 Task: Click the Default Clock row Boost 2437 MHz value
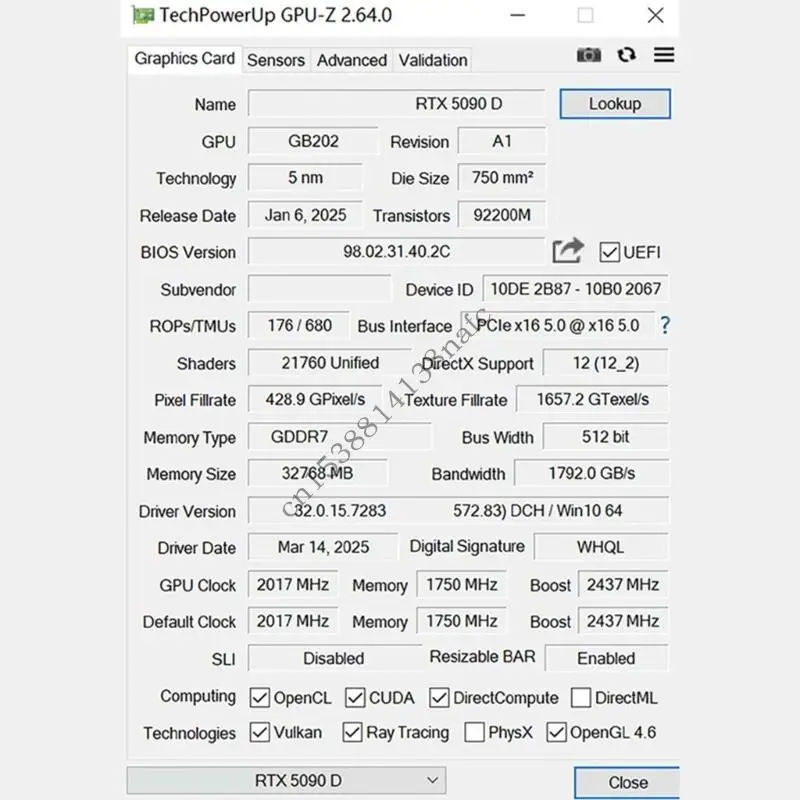coord(623,621)
